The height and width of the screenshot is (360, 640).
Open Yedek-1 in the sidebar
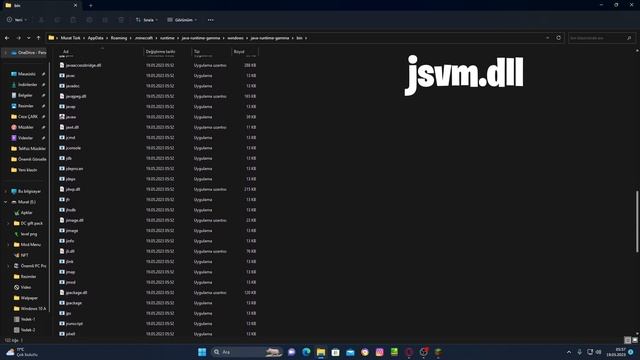pos(28,319)
